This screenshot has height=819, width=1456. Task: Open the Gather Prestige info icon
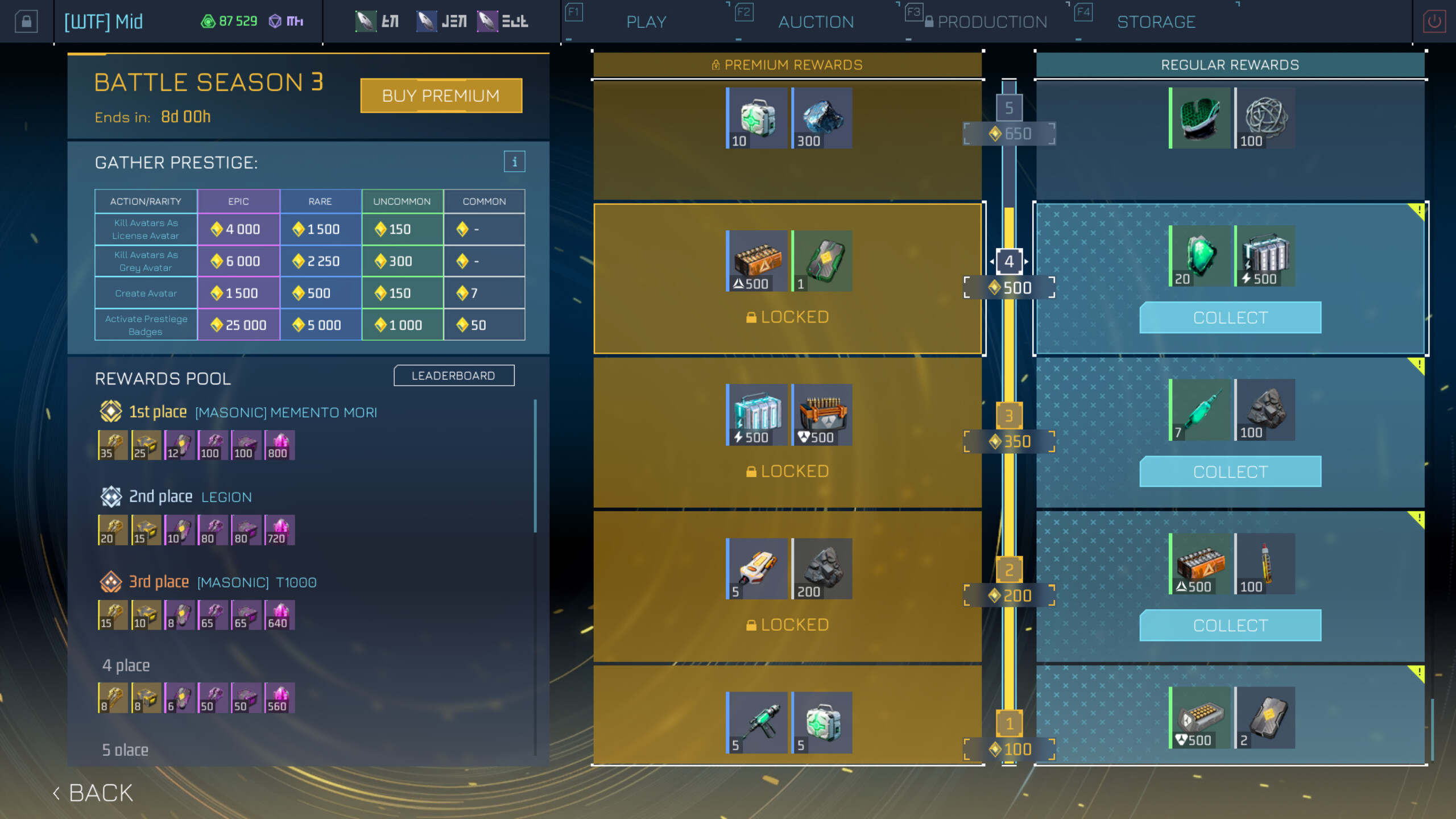point(515,162)
